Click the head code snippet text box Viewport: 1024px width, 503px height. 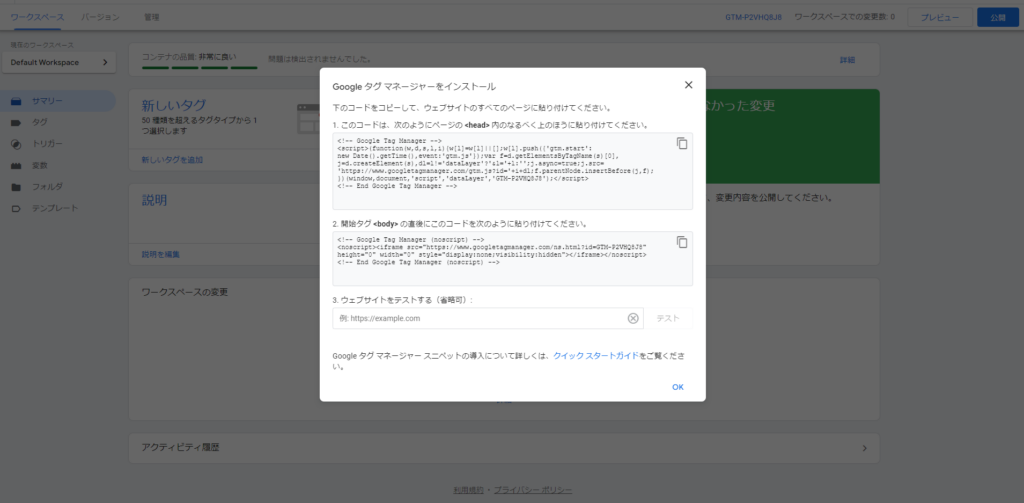513,171
